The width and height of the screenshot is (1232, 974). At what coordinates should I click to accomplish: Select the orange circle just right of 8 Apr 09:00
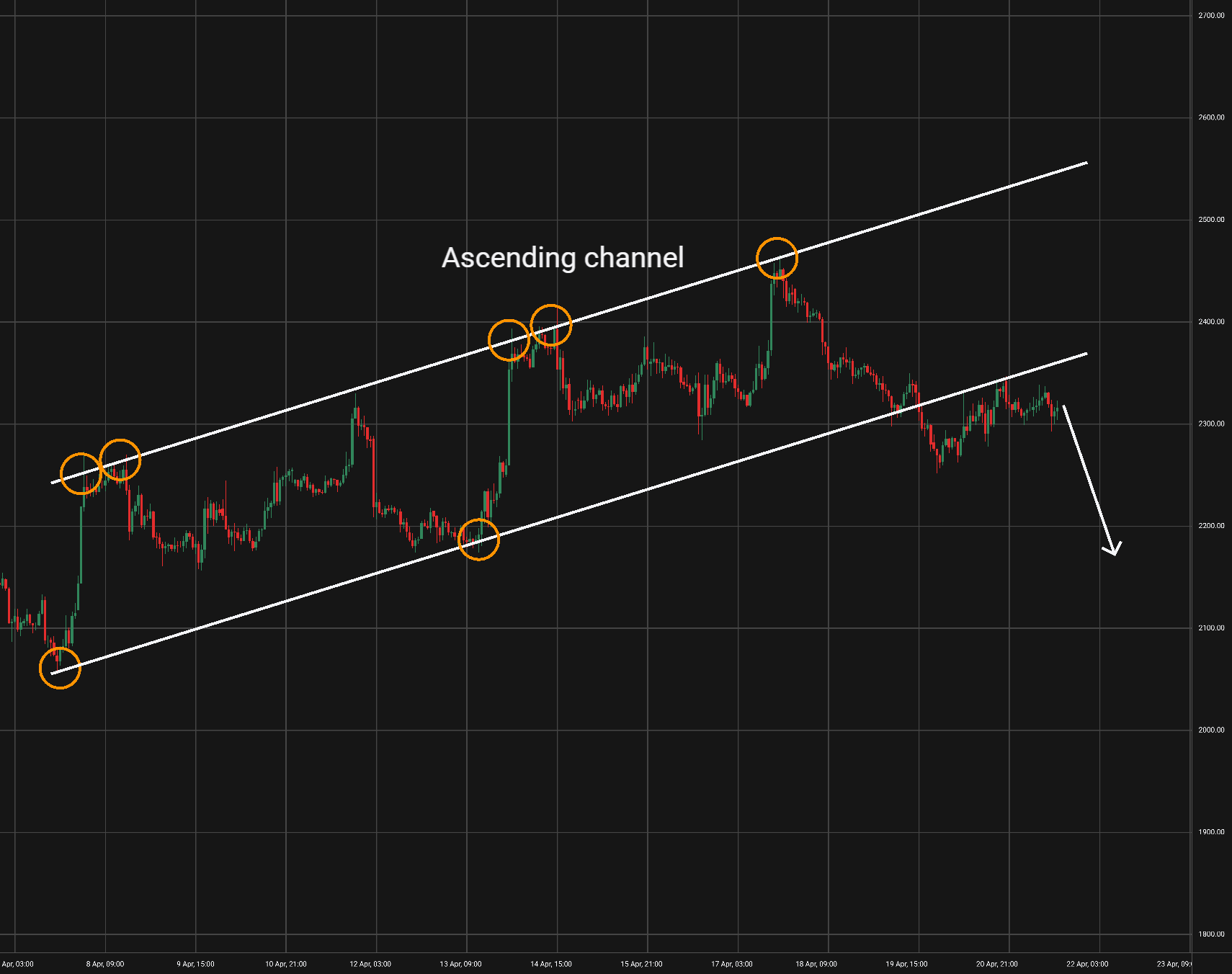coord(120,460)
